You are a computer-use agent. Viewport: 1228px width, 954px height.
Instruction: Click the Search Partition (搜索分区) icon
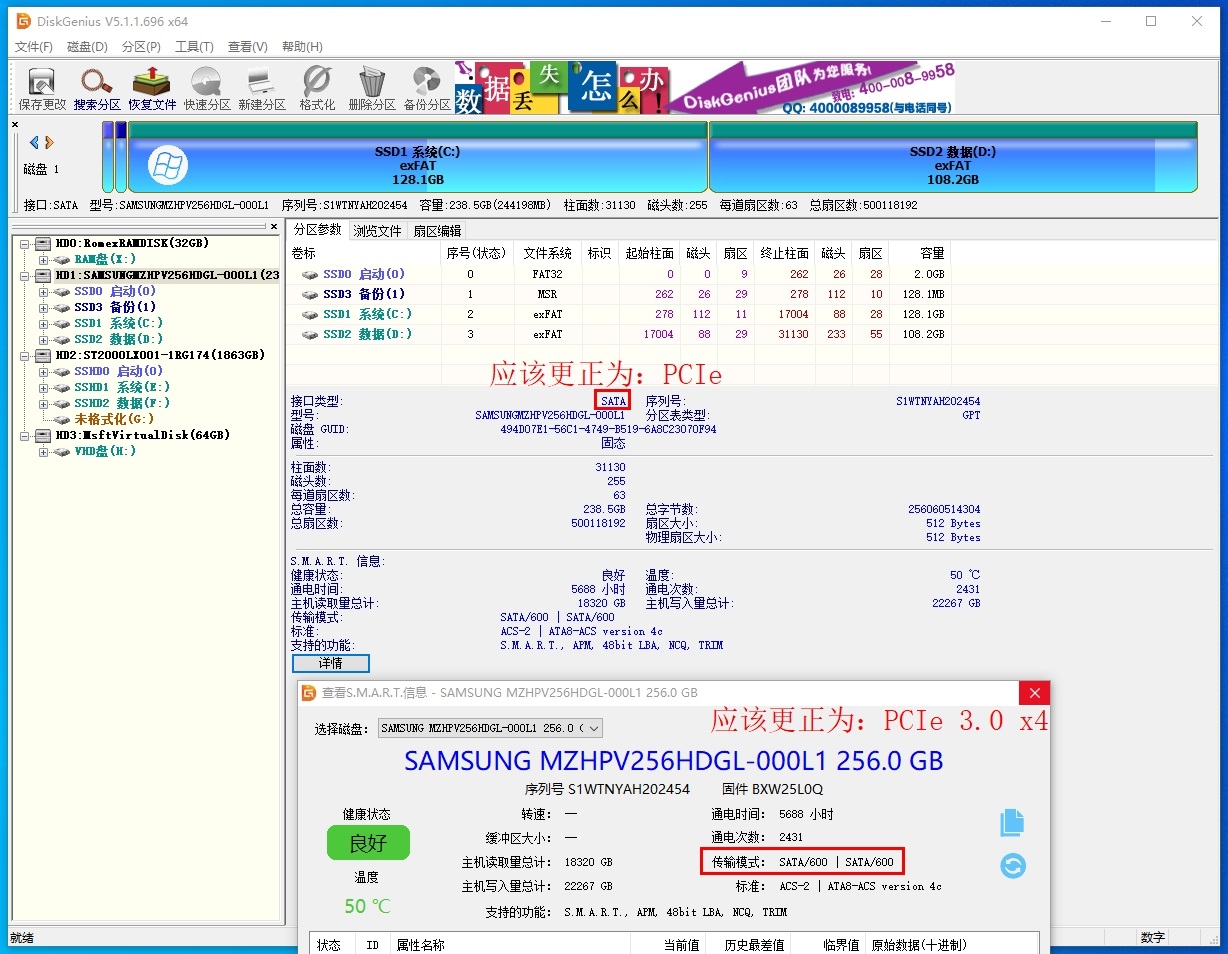[x=97, y=88]
